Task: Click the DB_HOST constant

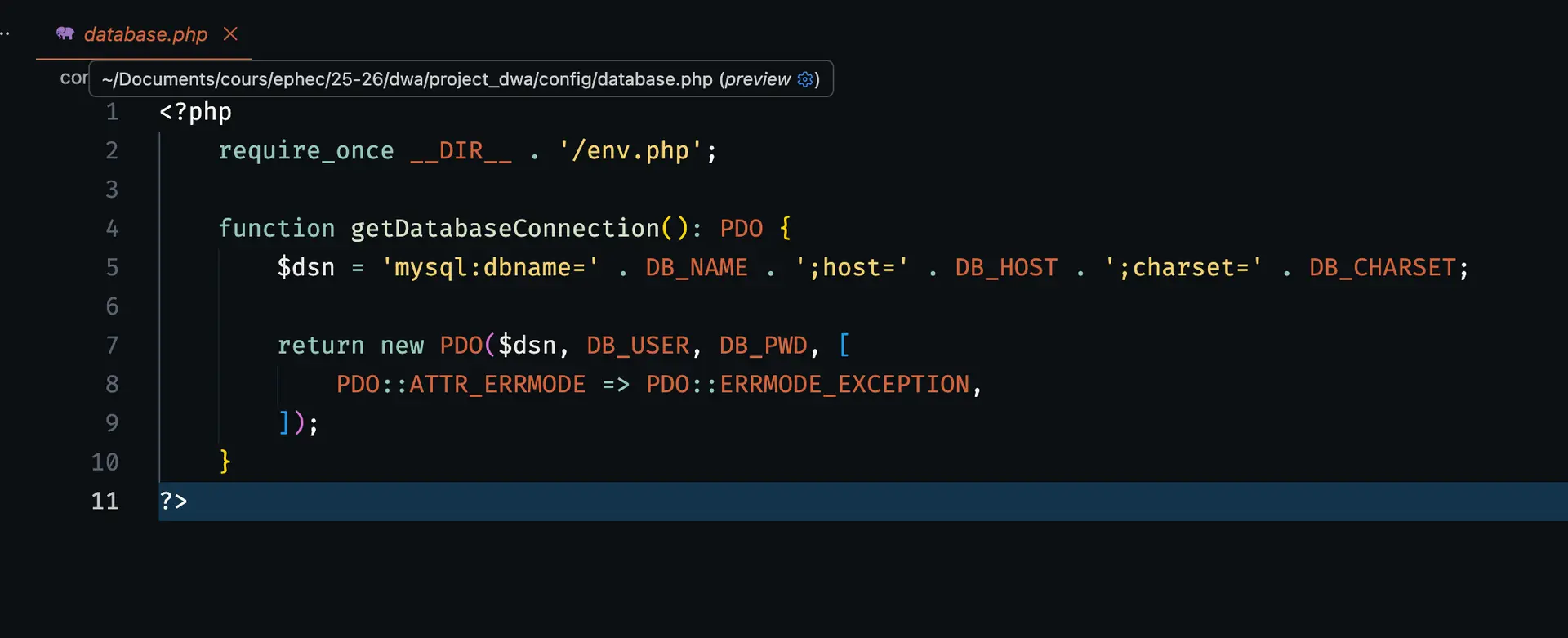Action: tap(1006, 268)
